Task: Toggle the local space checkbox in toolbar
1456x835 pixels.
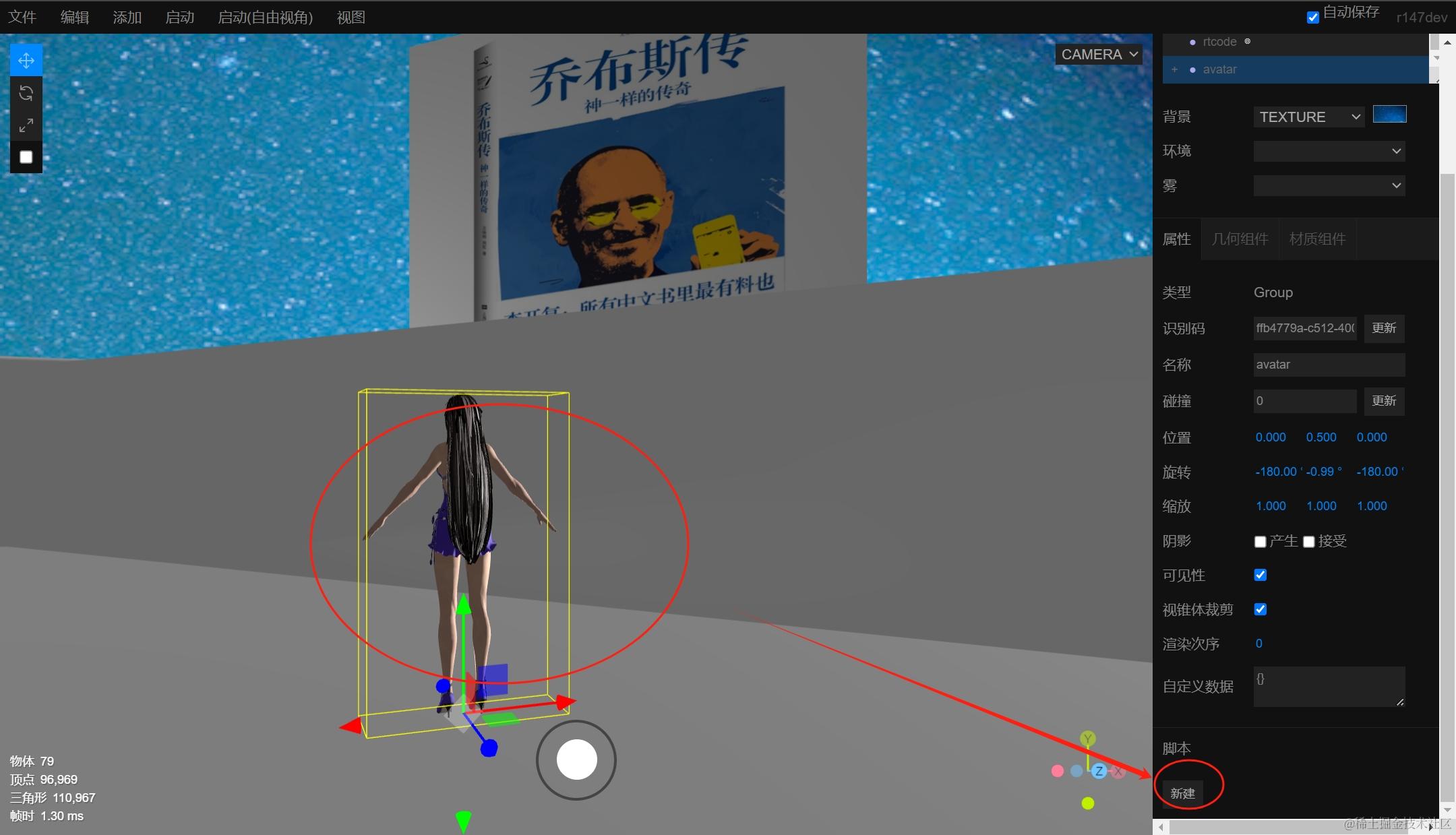Action: point(26,157)
